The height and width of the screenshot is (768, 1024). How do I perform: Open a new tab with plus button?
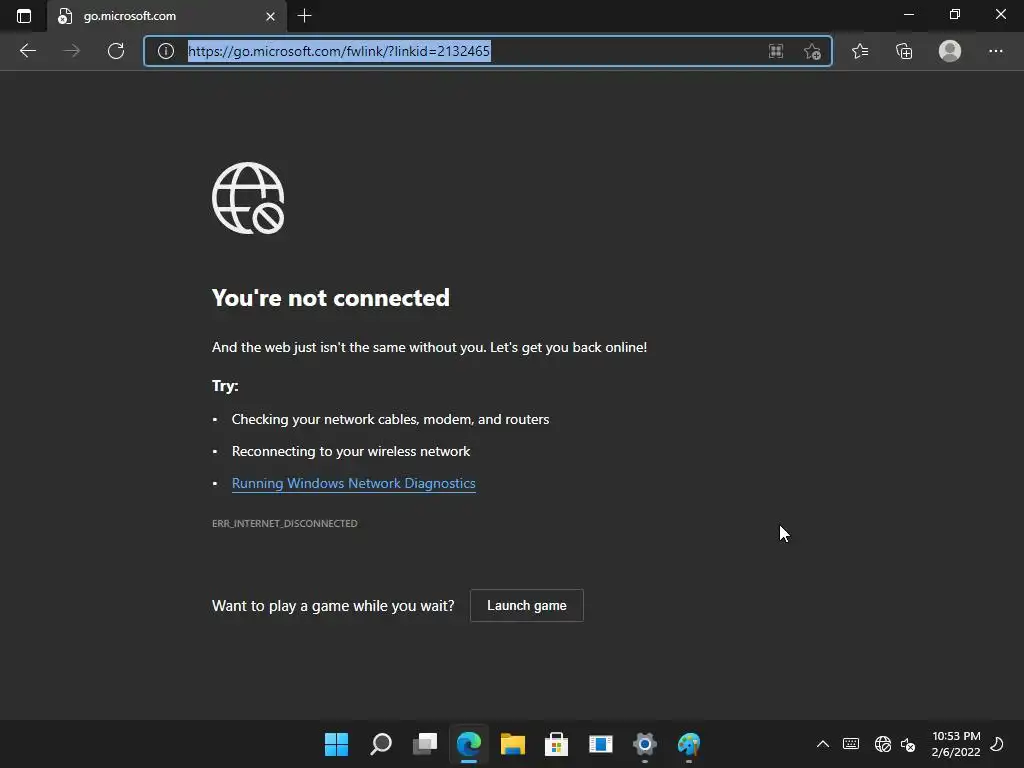point(304,16)
